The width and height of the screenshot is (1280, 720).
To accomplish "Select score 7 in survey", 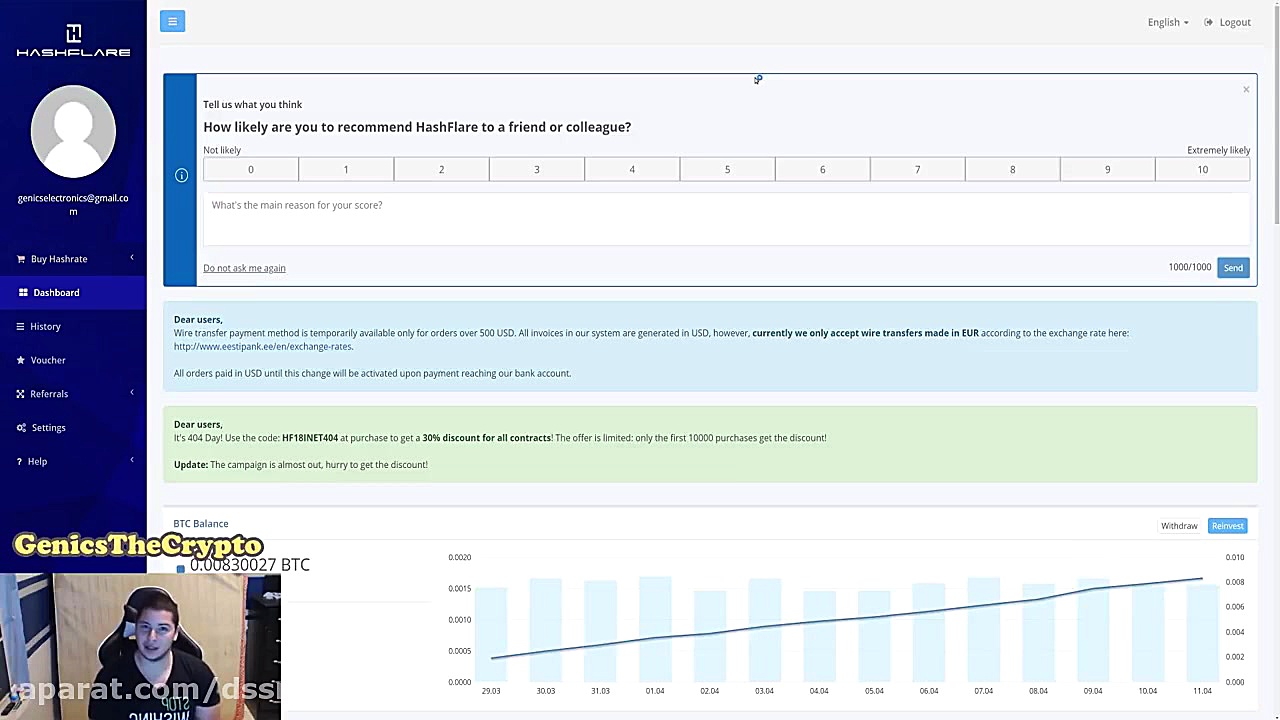I will pos(917,170).
